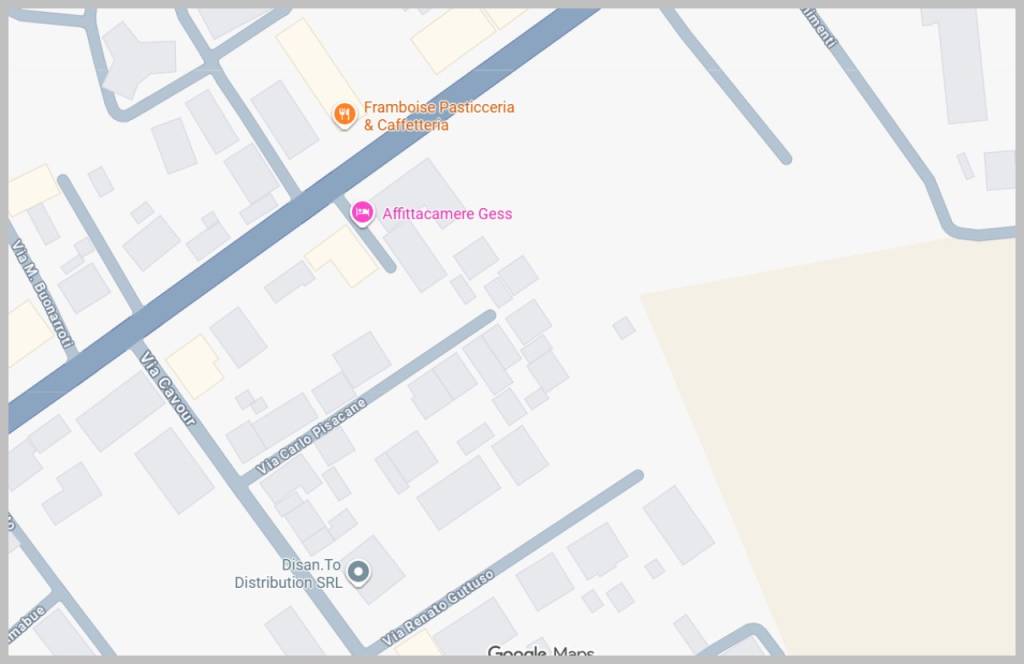Click the orange restaurant pin for Framboise Pasticceria
The image size is (1024, 664).
[344, 115]
